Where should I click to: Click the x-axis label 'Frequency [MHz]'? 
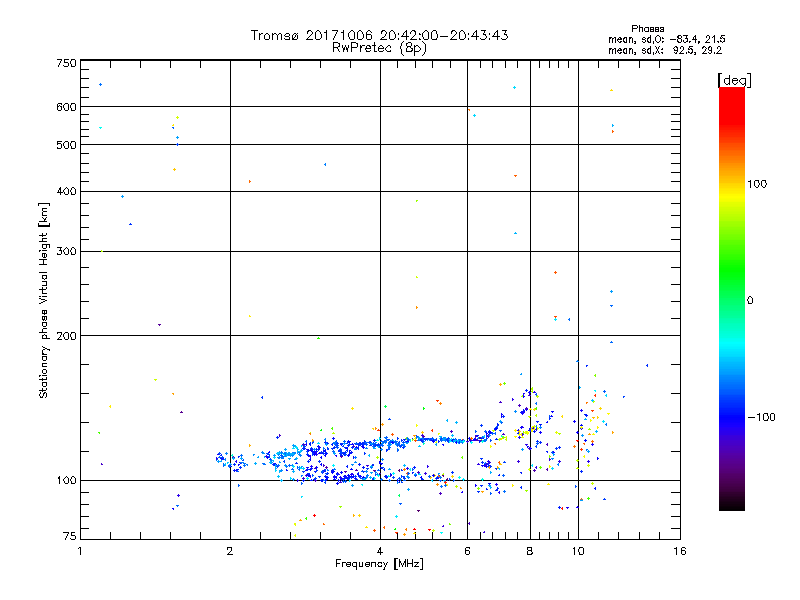pos(379,564)
